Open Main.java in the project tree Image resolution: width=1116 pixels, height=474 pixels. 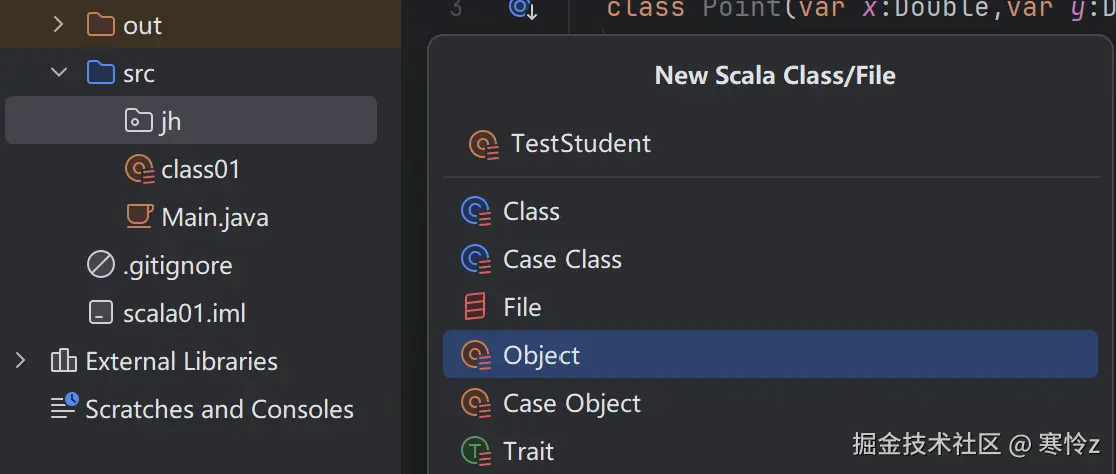214,218
